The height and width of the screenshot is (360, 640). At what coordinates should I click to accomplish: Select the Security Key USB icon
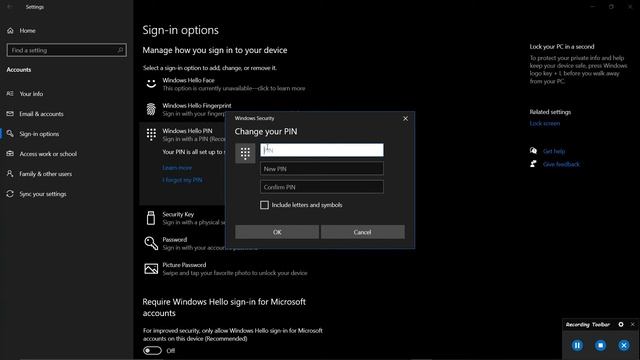pos(151,218)
